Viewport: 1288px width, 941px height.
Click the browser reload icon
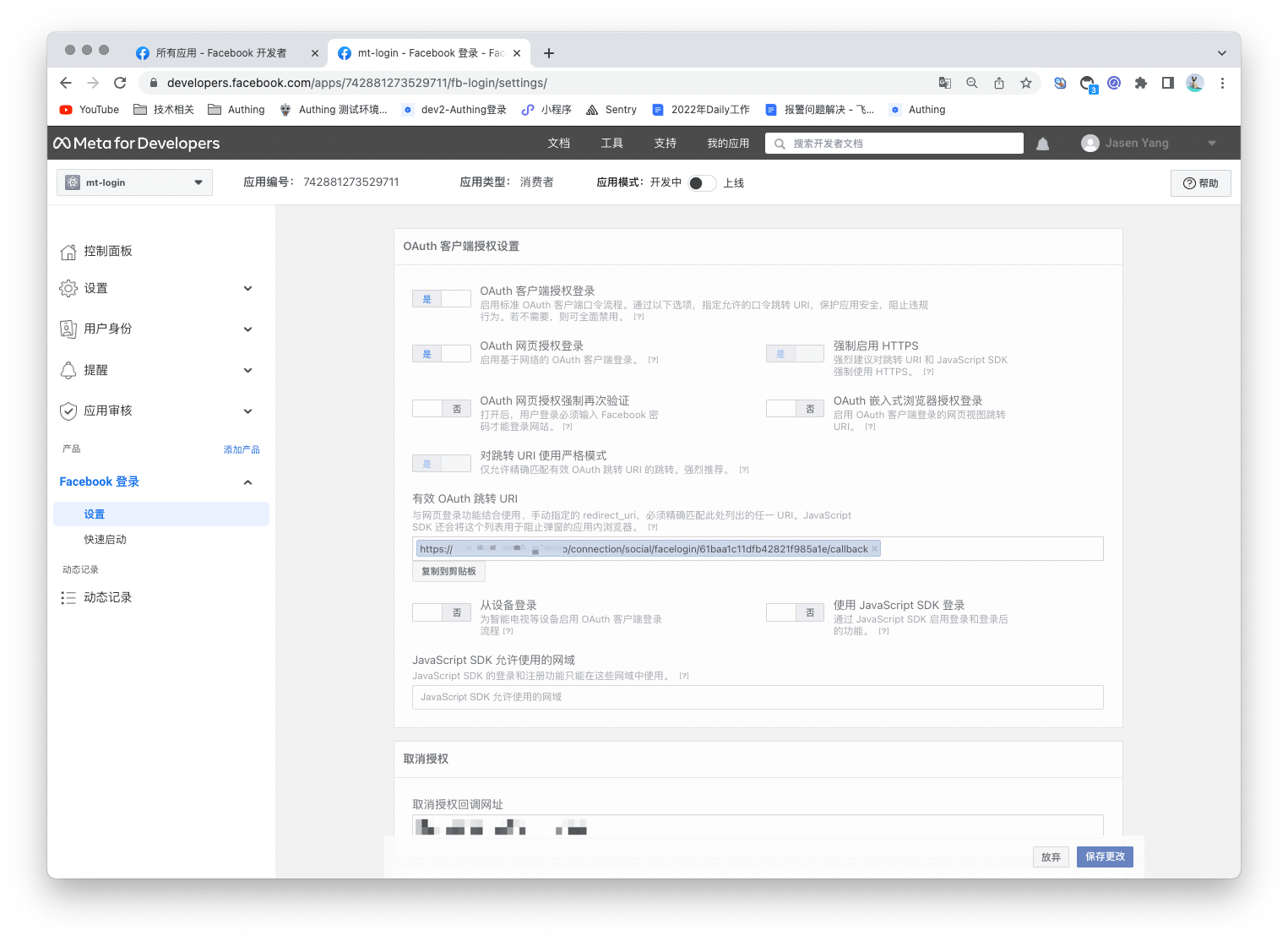120,83
